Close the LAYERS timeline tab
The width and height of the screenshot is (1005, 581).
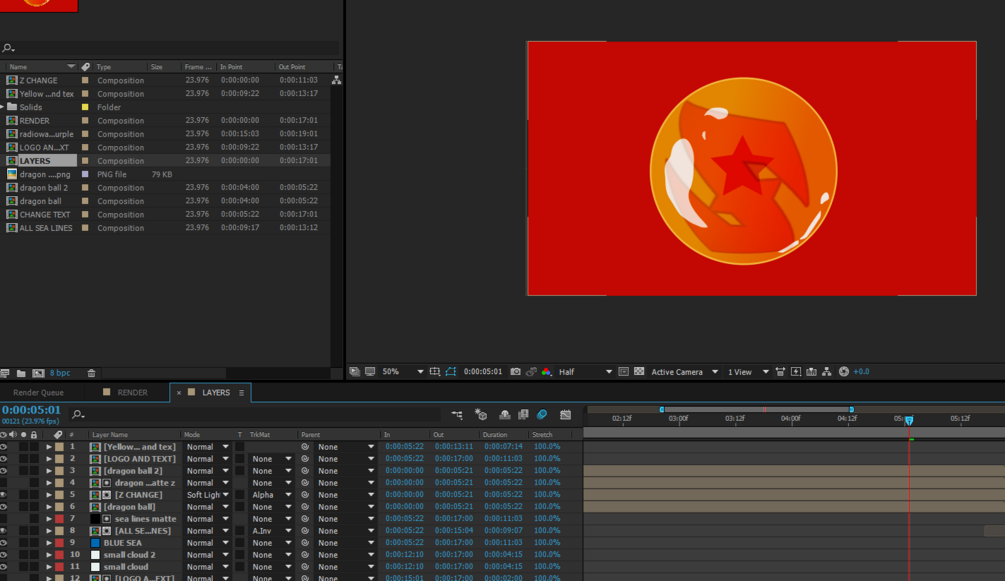(179, 393)
